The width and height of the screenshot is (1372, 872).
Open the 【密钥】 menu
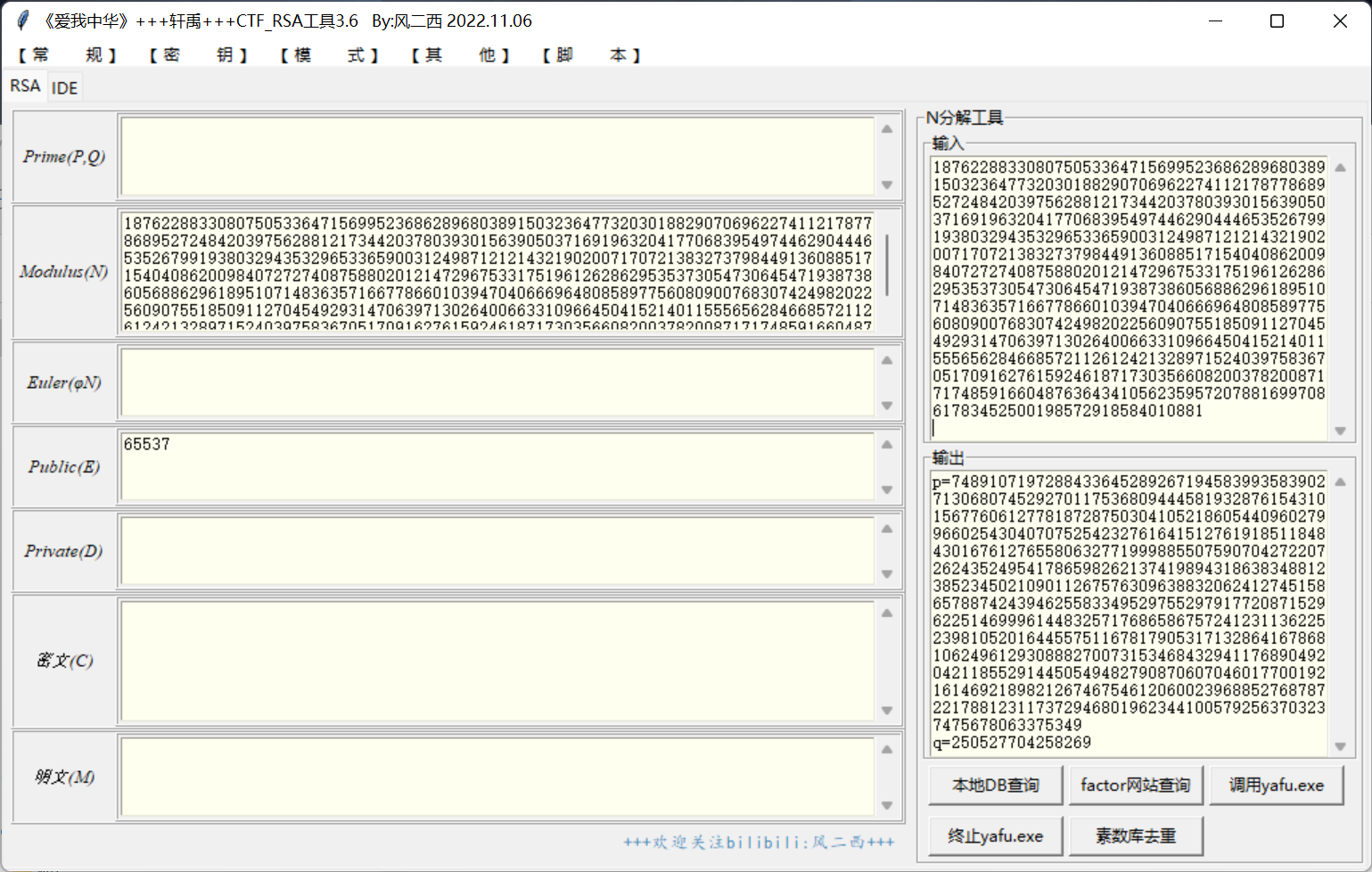[199, 55]
